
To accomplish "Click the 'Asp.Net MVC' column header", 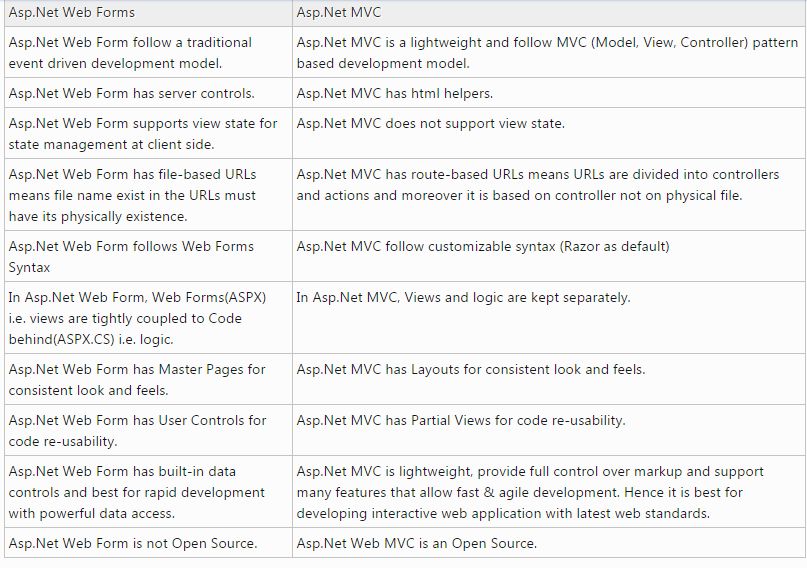I will pos(549,13).
